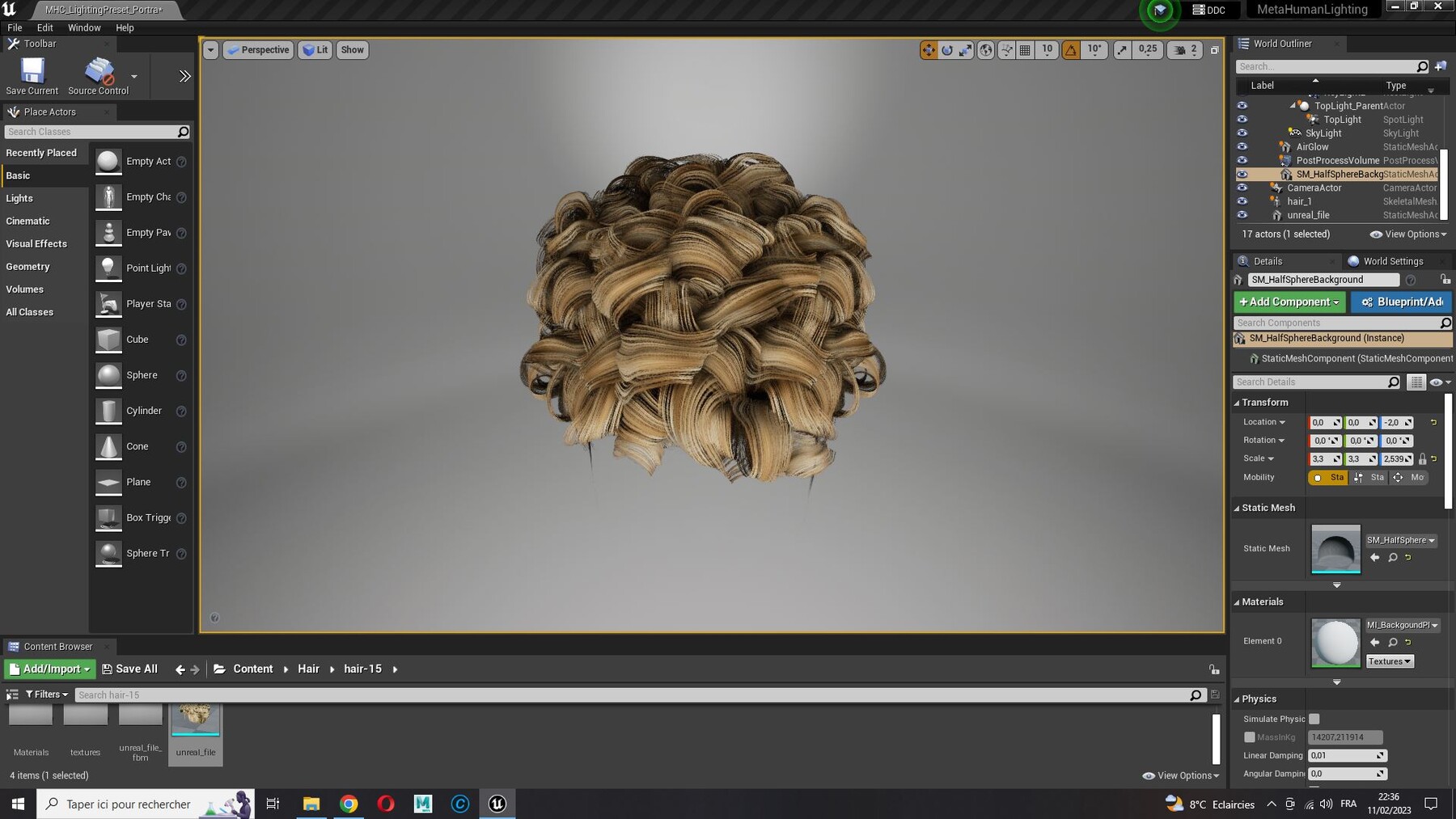Toggle grid snapping icon
Screen dimensions: 1456x819
1024,49
